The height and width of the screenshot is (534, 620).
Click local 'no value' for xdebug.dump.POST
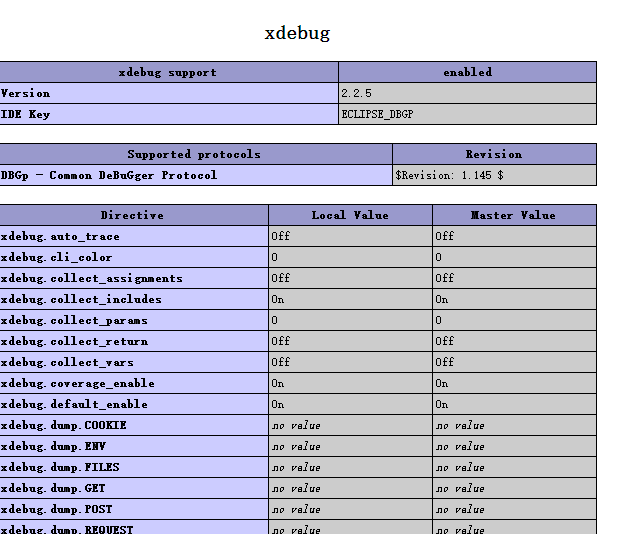[296, 509]
